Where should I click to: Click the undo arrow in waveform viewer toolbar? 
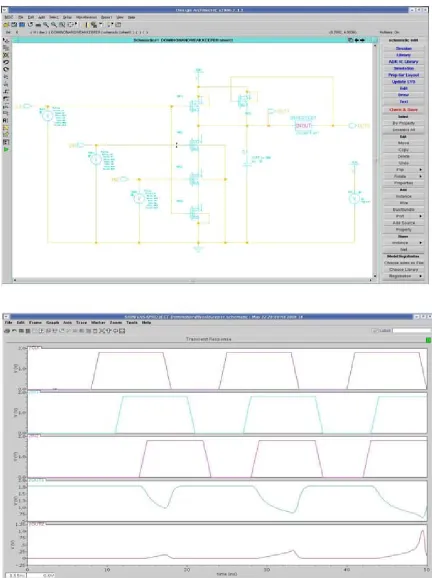pos(14,331)
